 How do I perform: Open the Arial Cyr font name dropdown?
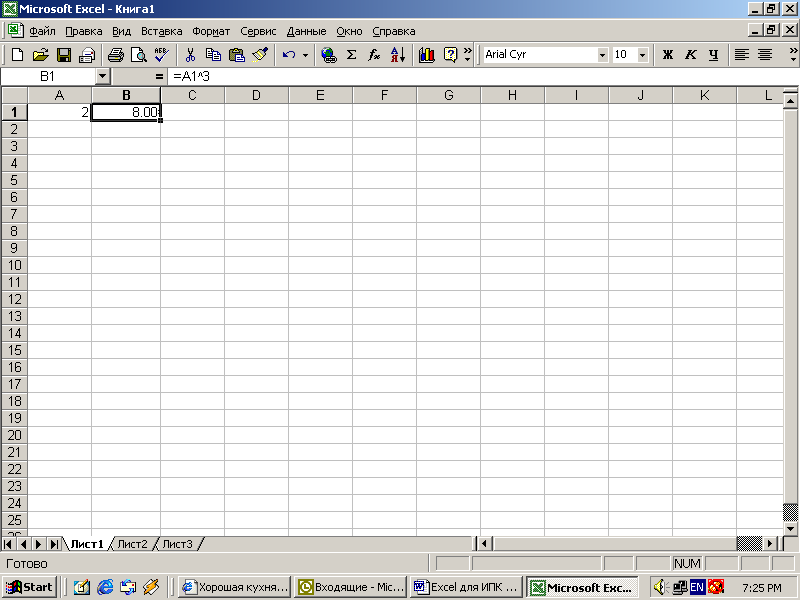(x=602, y=55)
